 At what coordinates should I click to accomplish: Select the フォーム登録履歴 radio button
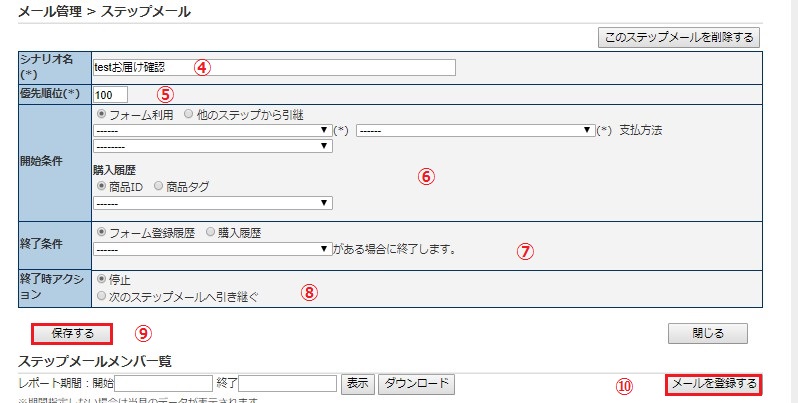[100, 232]
